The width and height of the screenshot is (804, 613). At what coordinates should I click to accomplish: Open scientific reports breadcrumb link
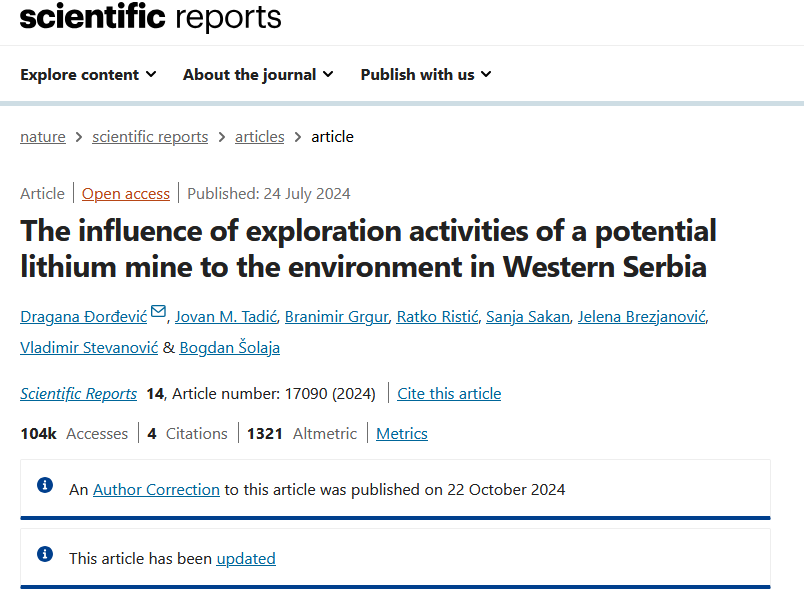tap(150, 137)
